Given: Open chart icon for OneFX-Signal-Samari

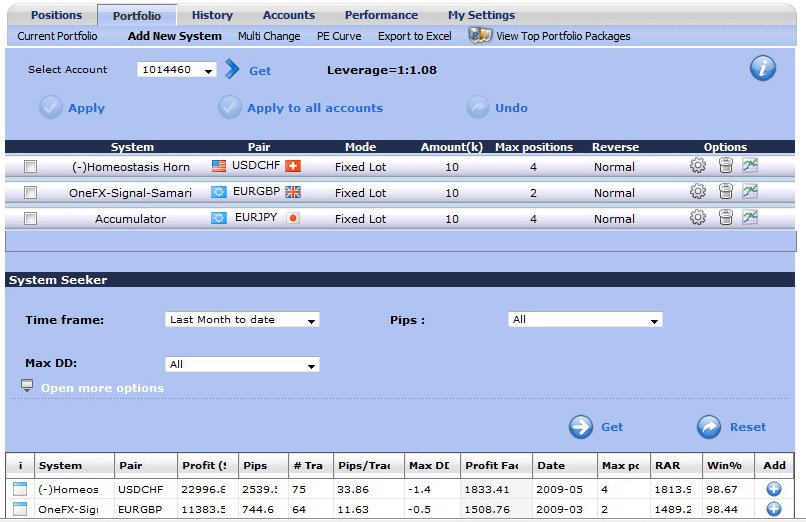Looking at the screenshot, I should [750, 191].
